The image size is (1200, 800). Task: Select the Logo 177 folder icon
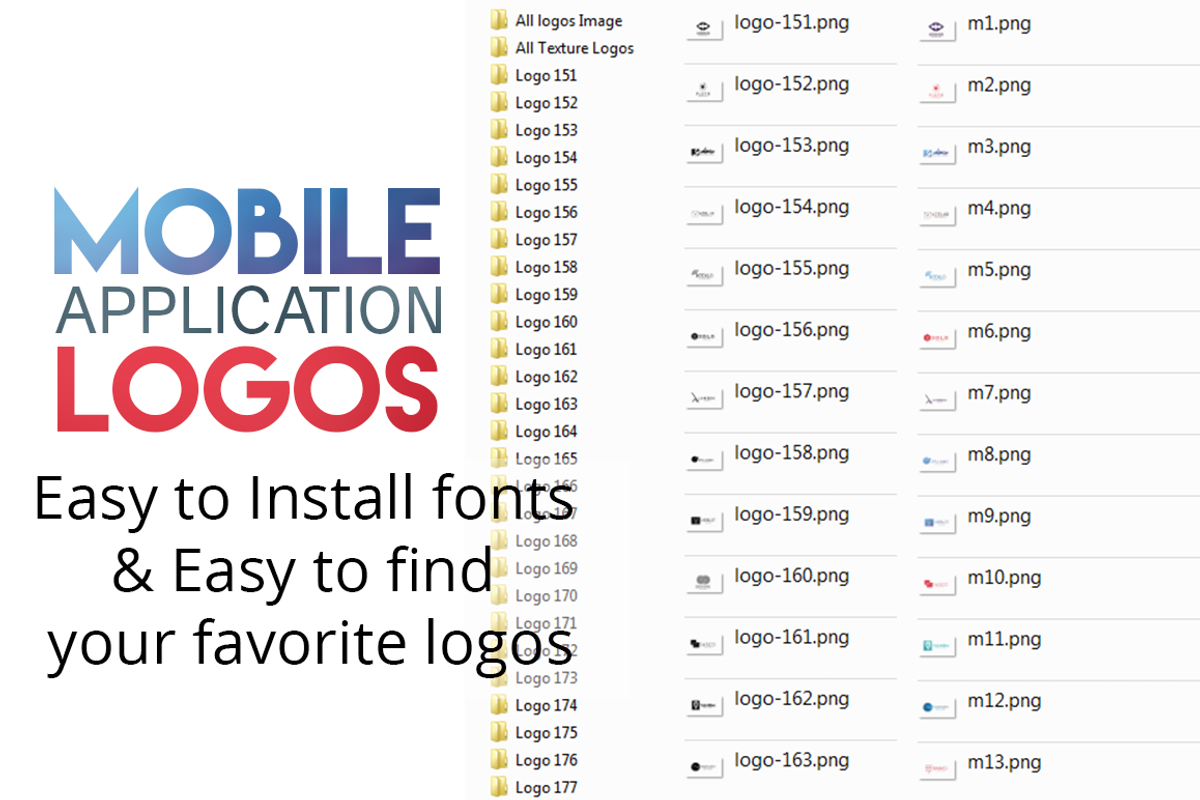click(499, 787)
